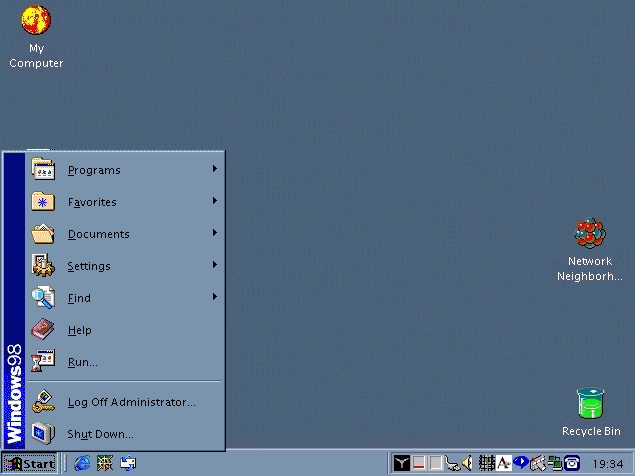The height and width of the screenshot is (476, 635).
Task: Expand the Find submenu arrow
Action: [215, 297]
